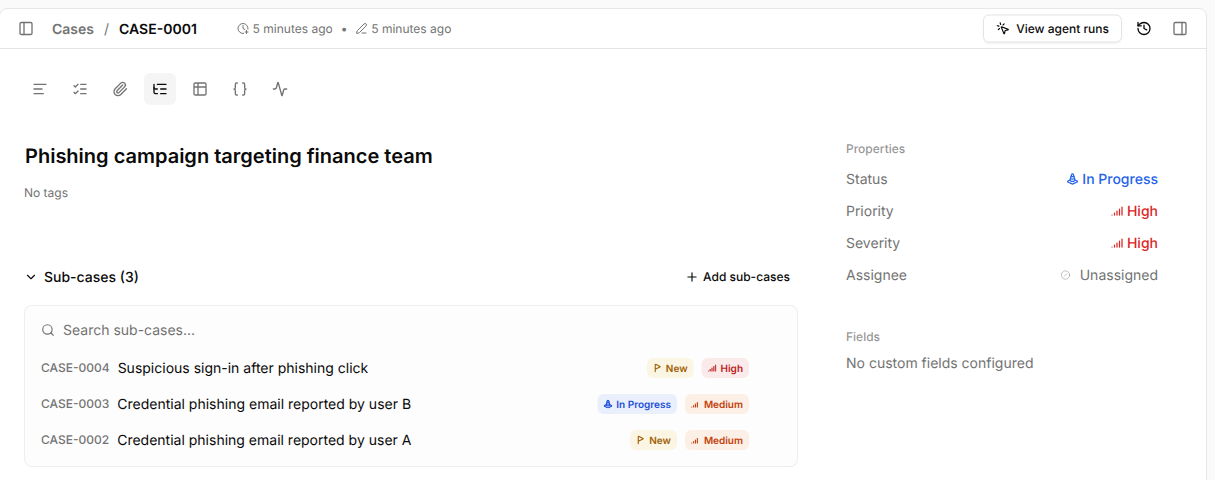Screen dimensions: 1215x480
Task: Click the Fields heading
Action: click(863, 337)
